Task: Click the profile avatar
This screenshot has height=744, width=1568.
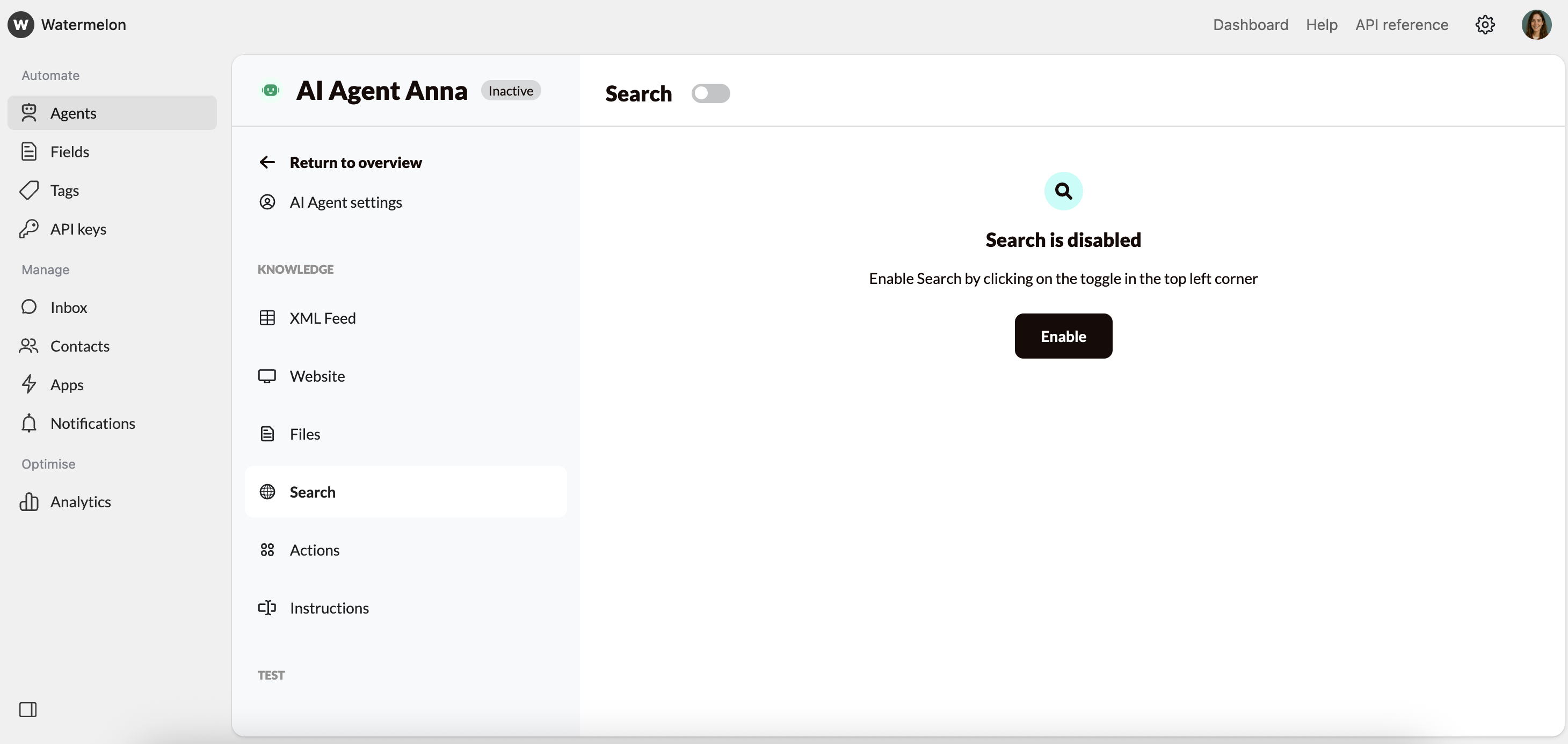Action: tap(1536, 24)
